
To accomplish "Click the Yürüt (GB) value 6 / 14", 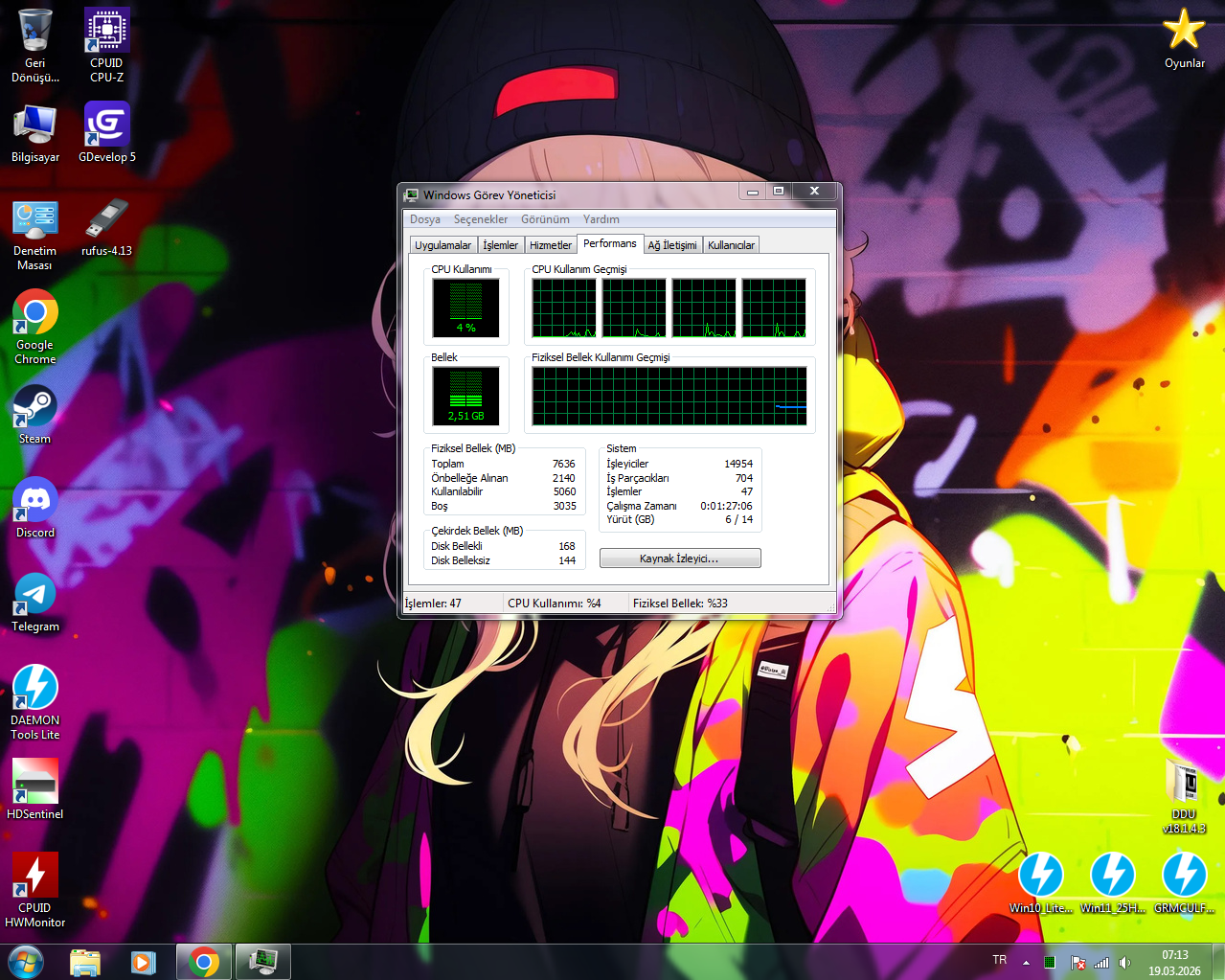I will 738,519.
